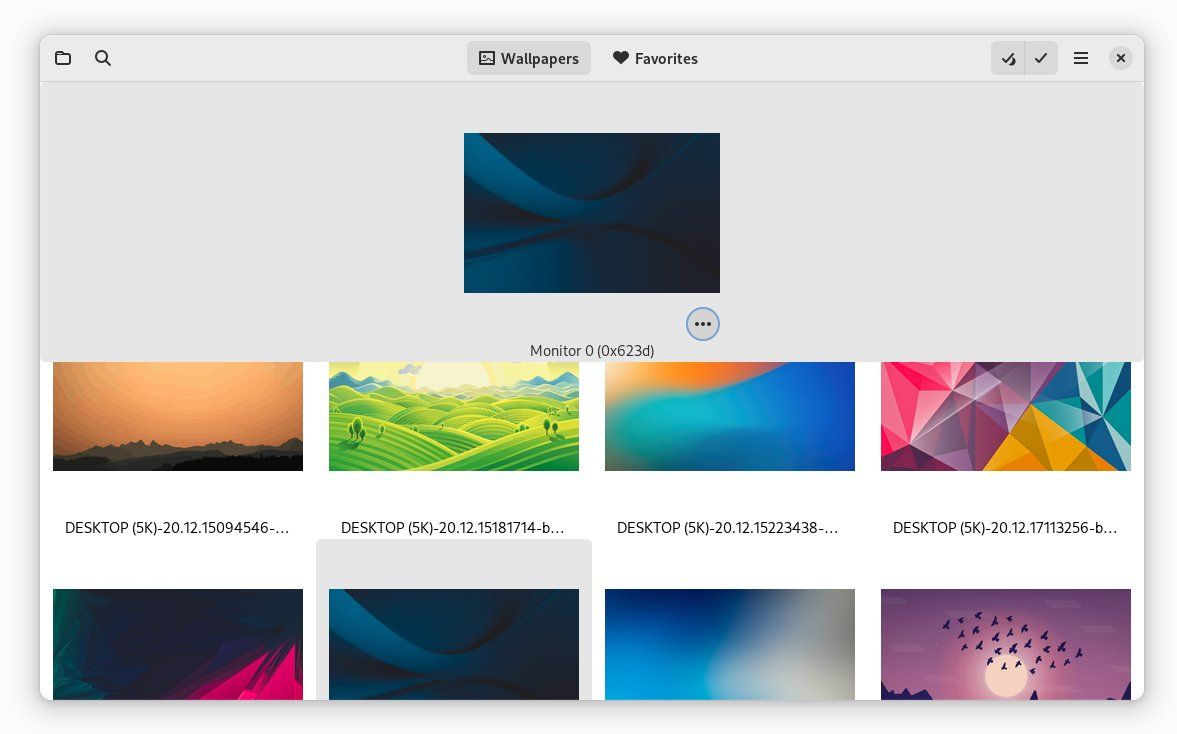Screen dimensions: 1177x734
Task: Select the dark blue wave wallpaper thumbnail
Action: tap(453, 644)
